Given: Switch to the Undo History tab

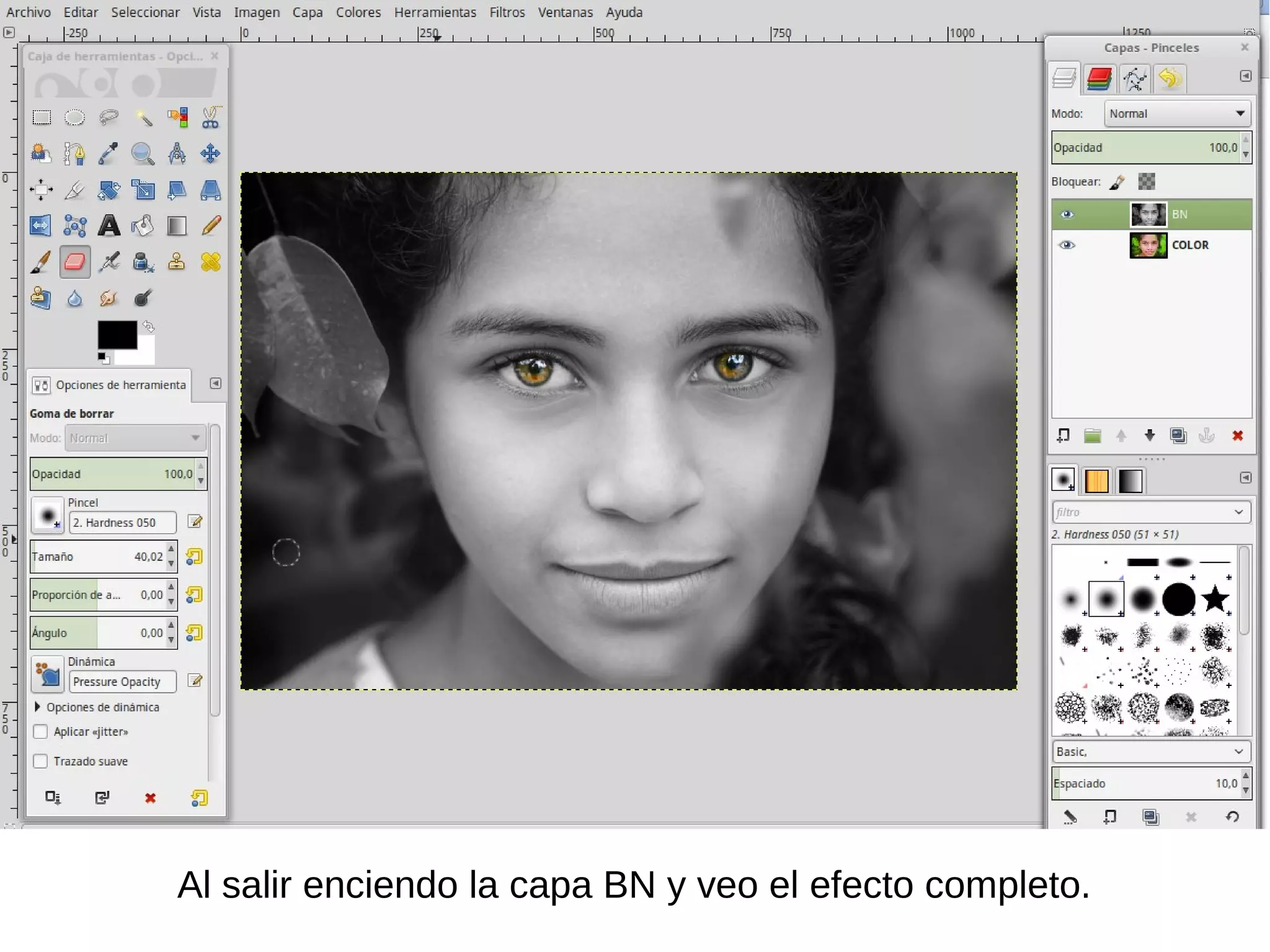Looking at the screenshot, I should point(1169,79).
